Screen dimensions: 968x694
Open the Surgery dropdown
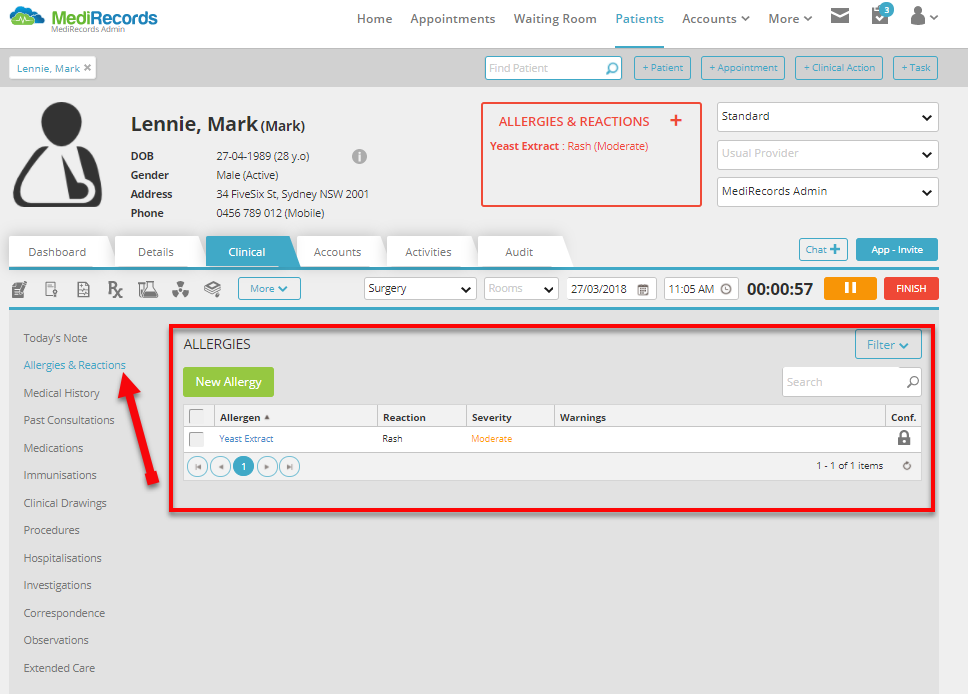coord(420,288)
